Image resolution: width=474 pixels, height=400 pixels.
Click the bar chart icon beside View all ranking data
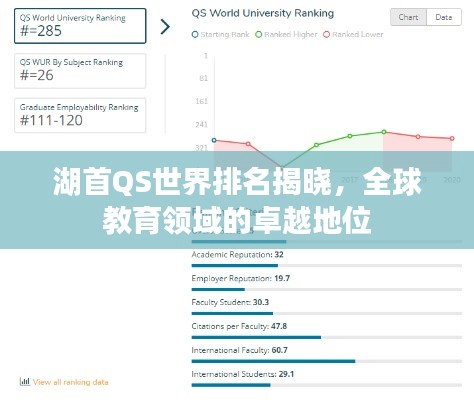(25, 381)
